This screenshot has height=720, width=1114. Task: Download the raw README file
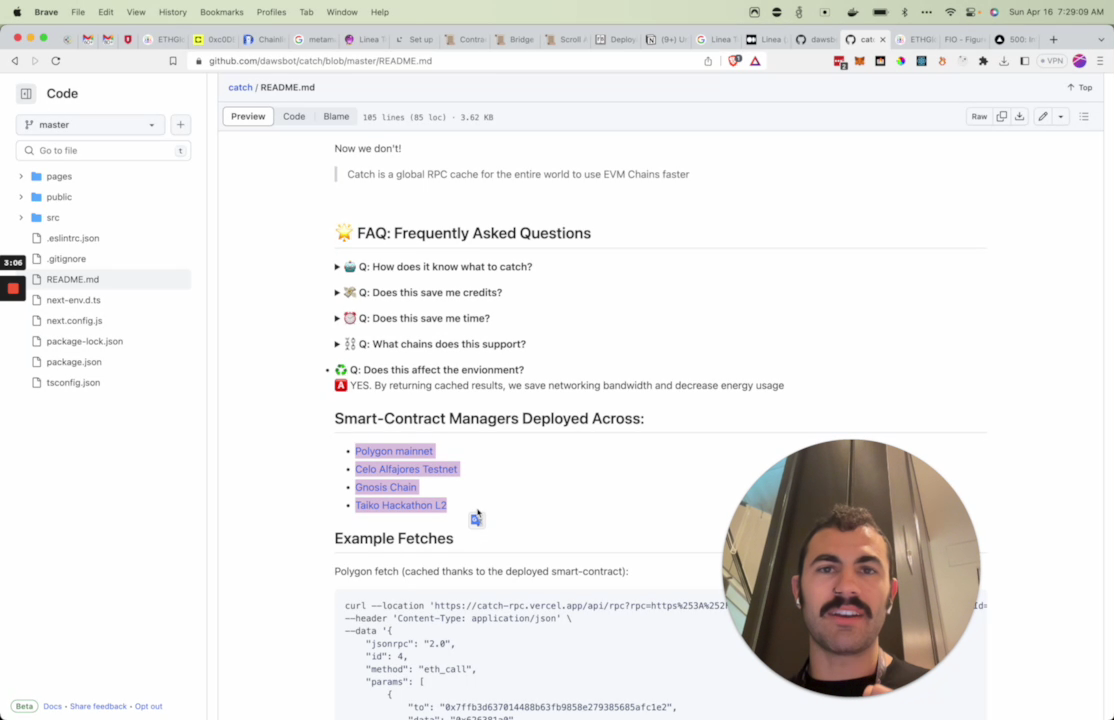pyautogui.click(x=1020, y=117)
